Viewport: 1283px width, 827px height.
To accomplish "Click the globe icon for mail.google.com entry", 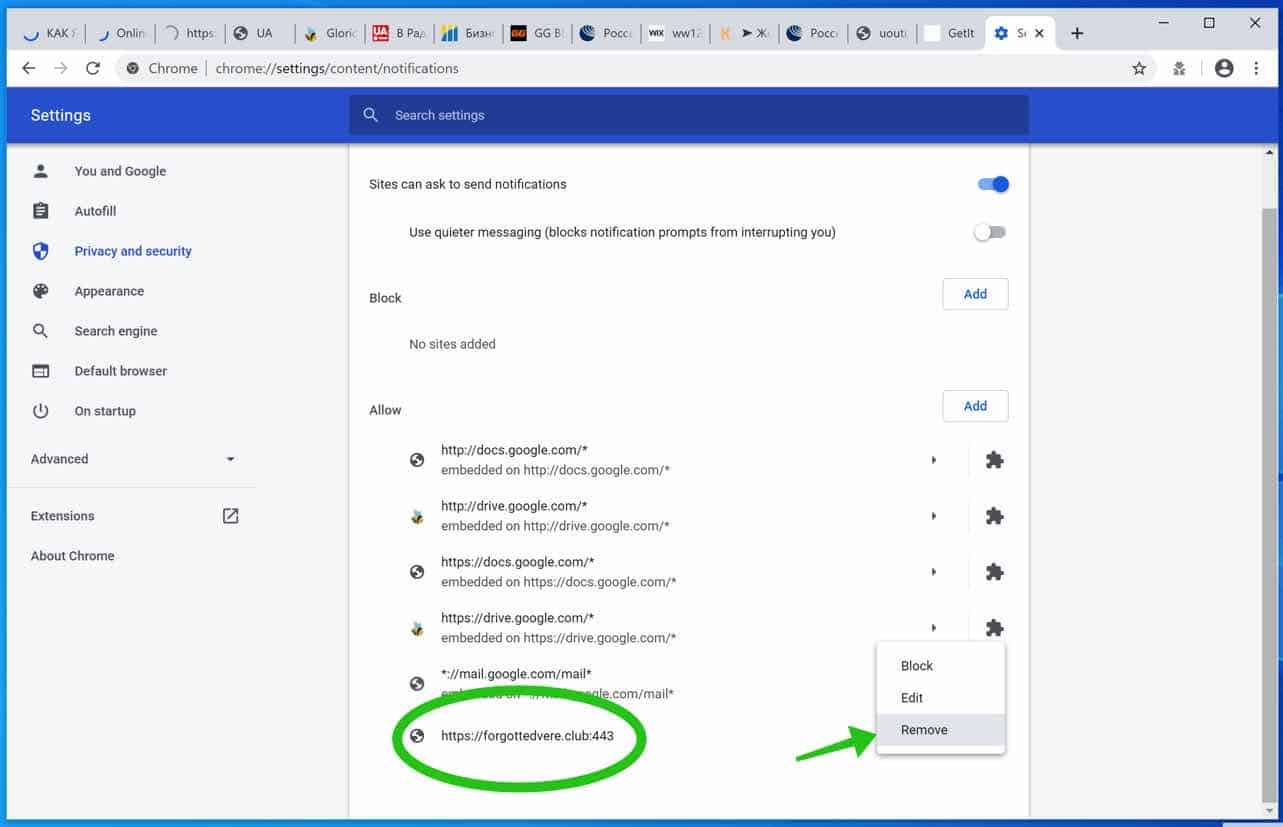I will 417,684.
